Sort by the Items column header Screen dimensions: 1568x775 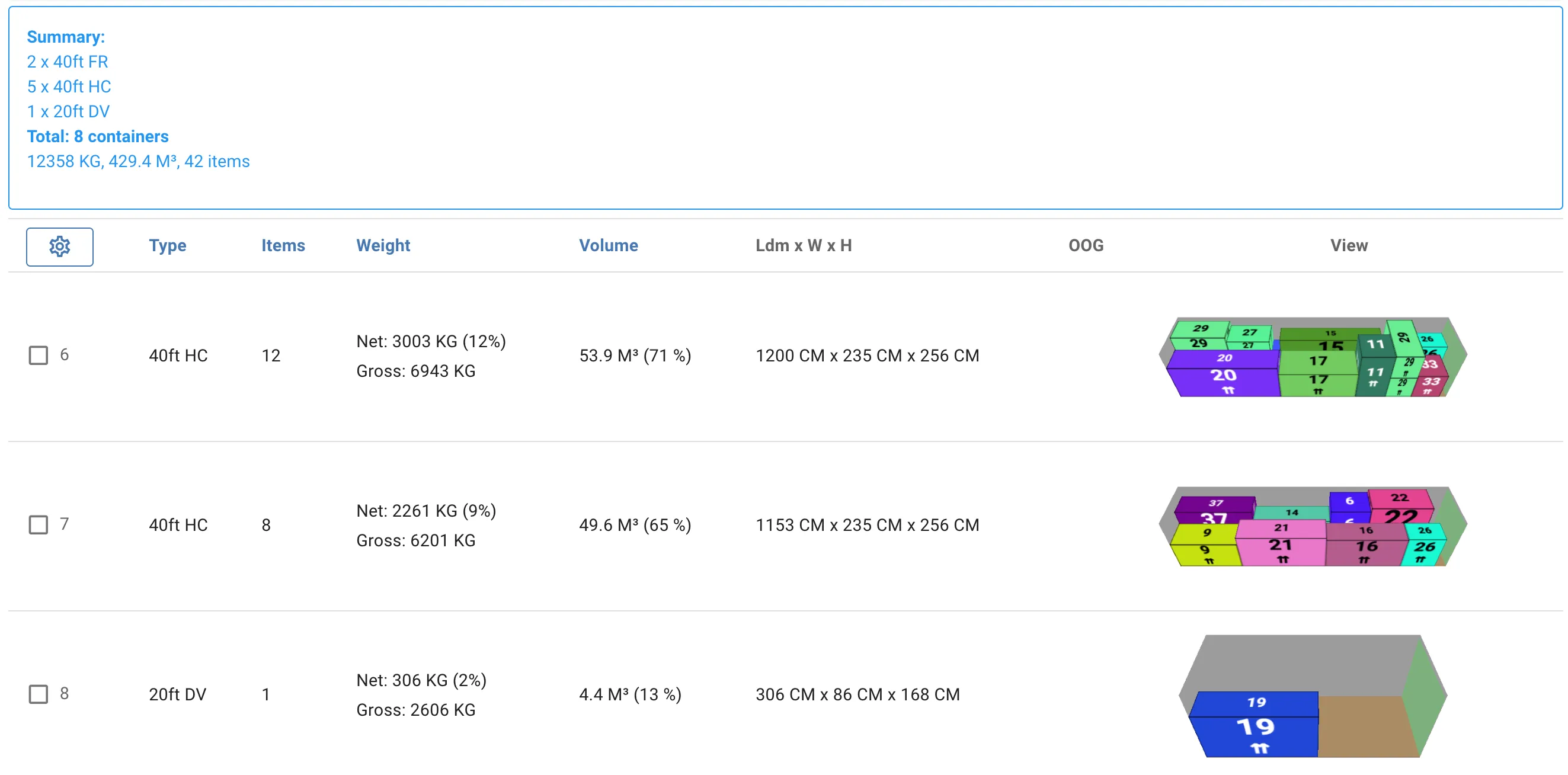click(283, 245)
